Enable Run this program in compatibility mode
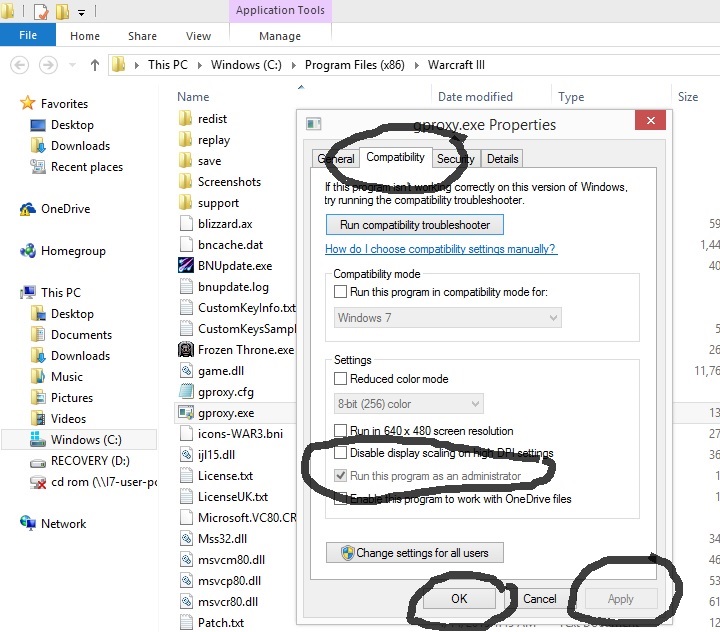The width and height of the screenshot is (720, 632). (x=340, y=292)
